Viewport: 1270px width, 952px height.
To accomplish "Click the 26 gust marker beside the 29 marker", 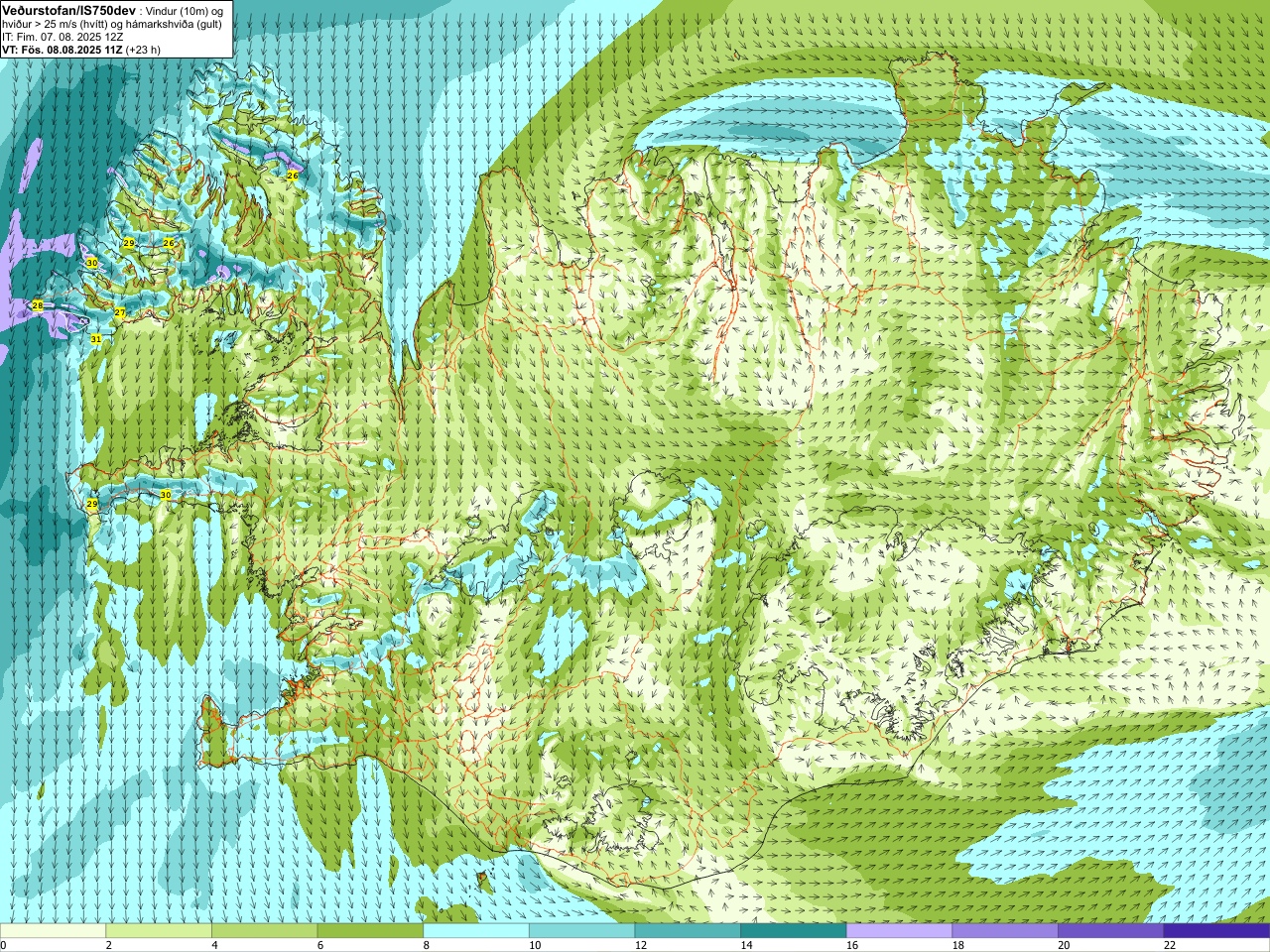I will (x=169, y=243).
